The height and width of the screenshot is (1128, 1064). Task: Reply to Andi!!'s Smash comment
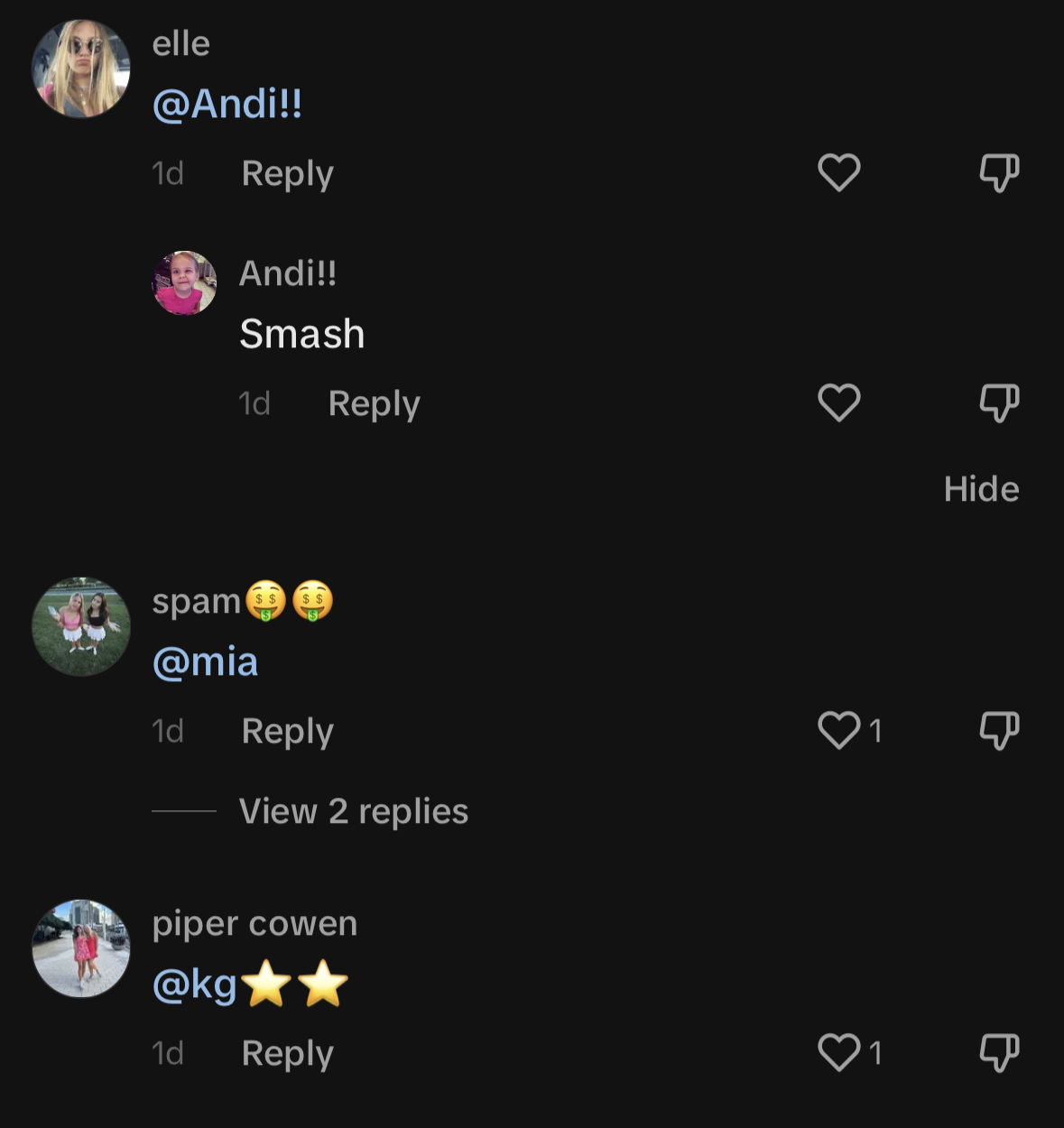[374, 403]
